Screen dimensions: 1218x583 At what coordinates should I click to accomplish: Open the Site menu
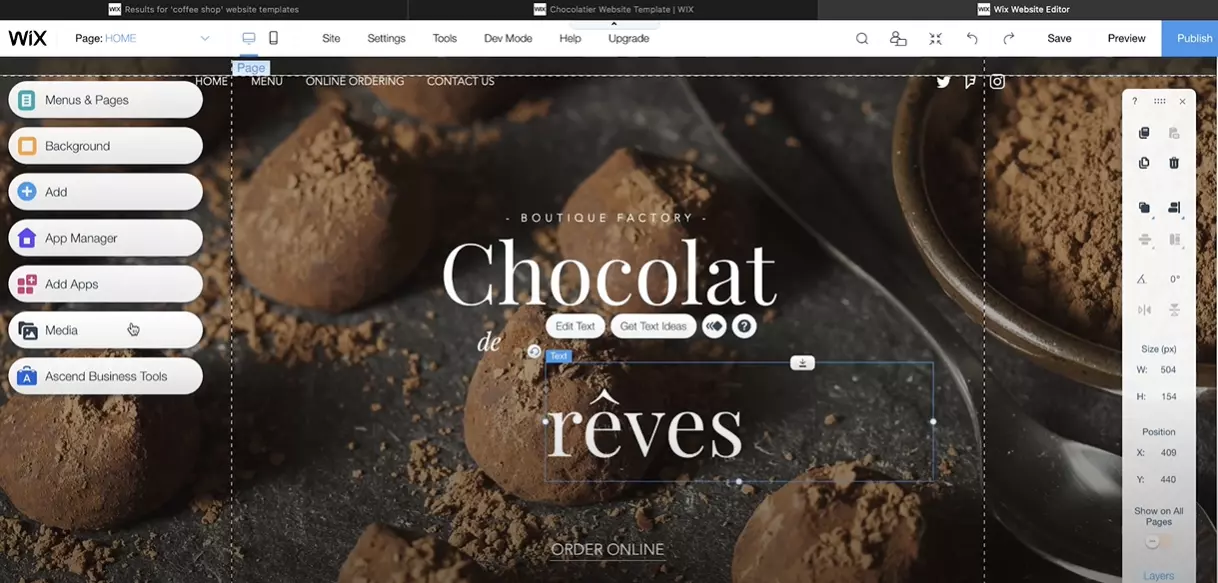(x=331, y=38)
